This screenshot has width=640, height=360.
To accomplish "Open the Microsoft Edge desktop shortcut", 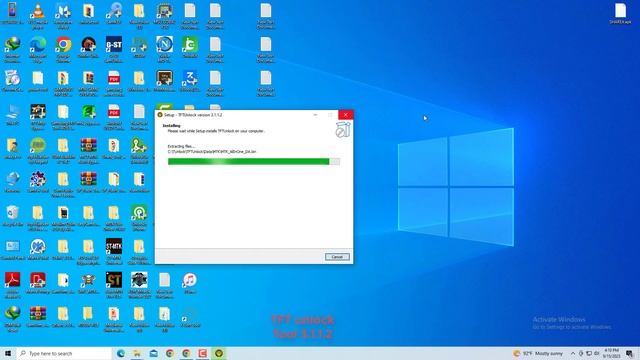I will tap(38, 48).
